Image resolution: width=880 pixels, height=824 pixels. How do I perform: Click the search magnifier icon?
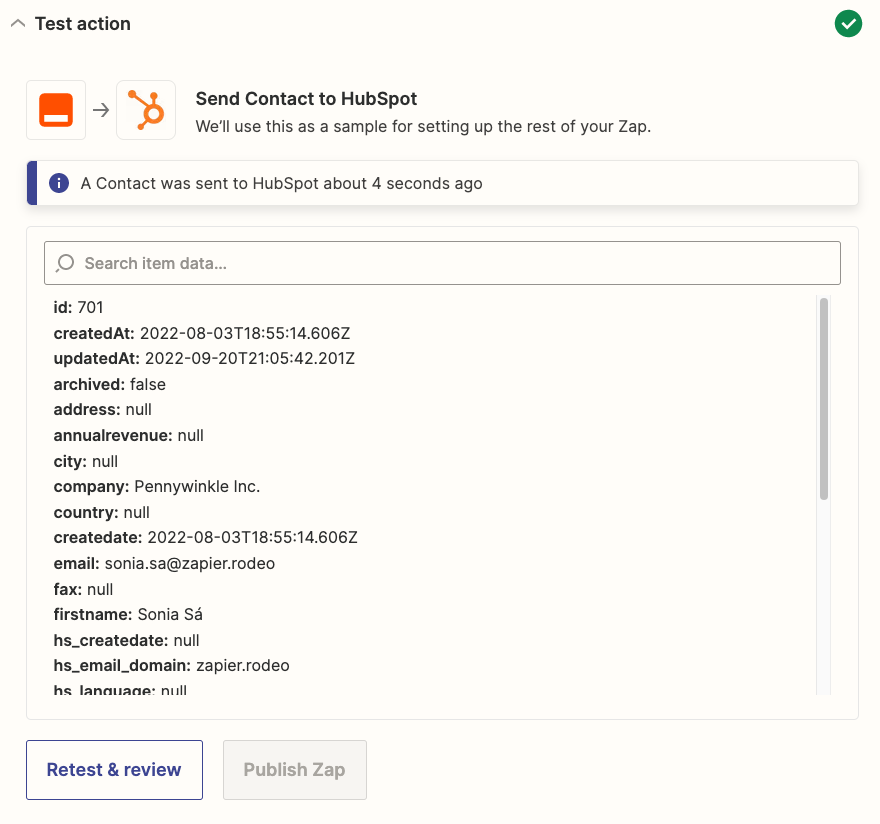click(x=65, y=263)
